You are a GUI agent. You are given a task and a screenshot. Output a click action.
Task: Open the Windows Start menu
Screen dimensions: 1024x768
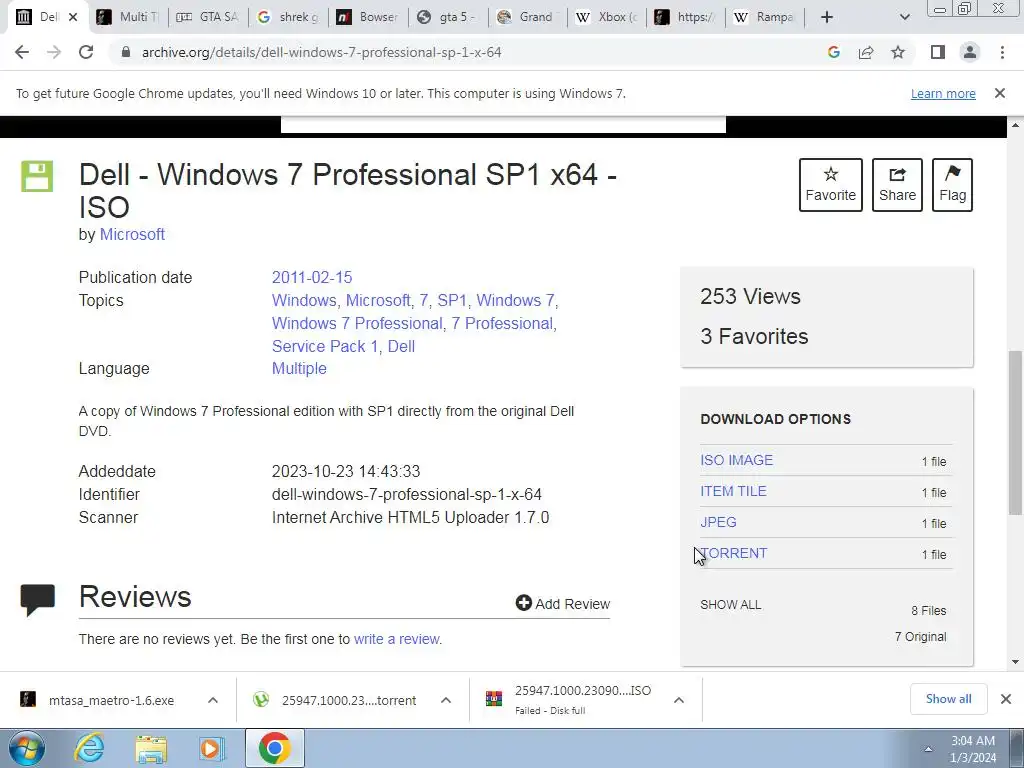coord(27,748)
